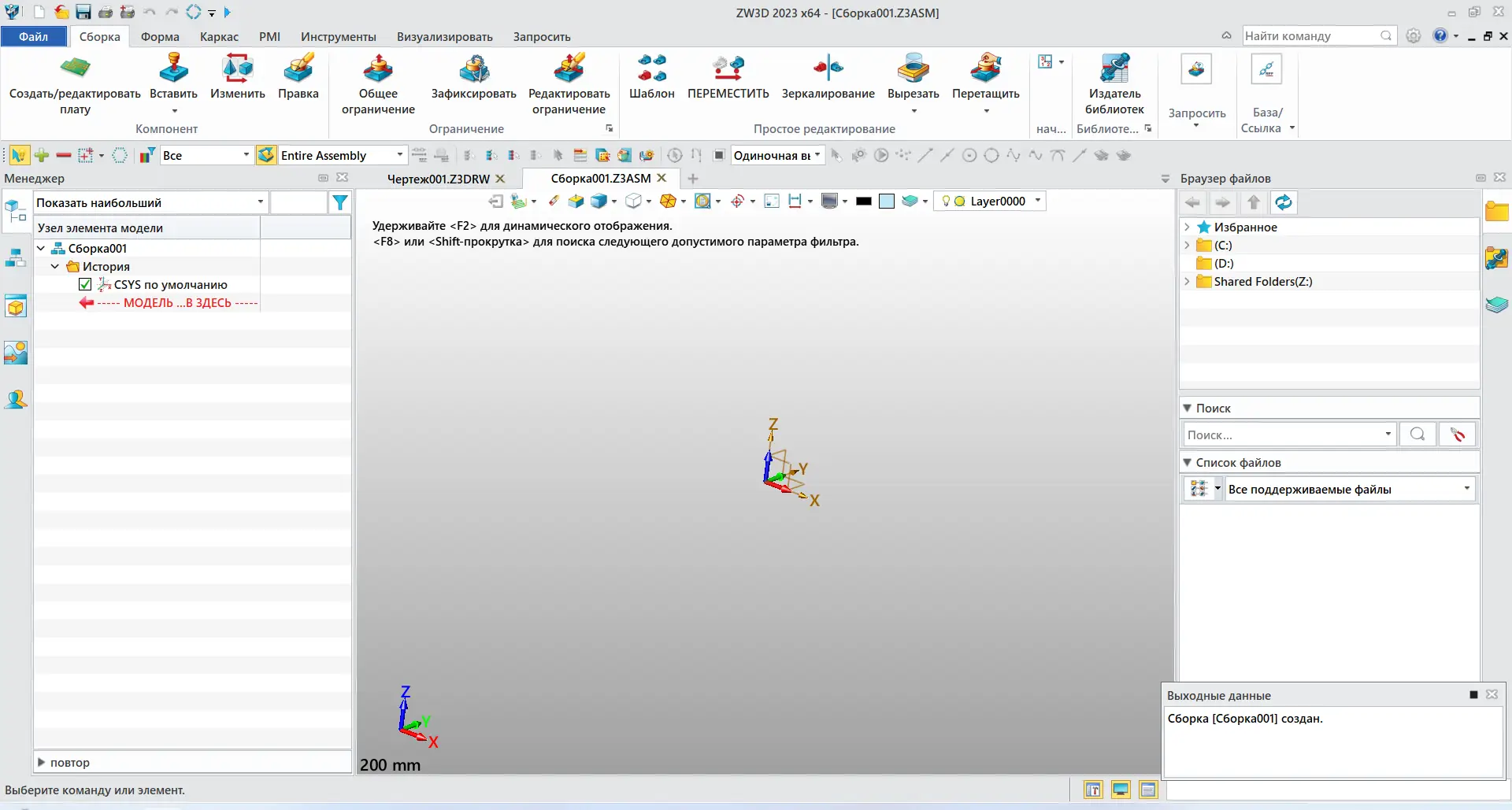Click the refresh icon in file browser
The height and width of the screenshot is (810, 1512).
tap(1284, 203)
